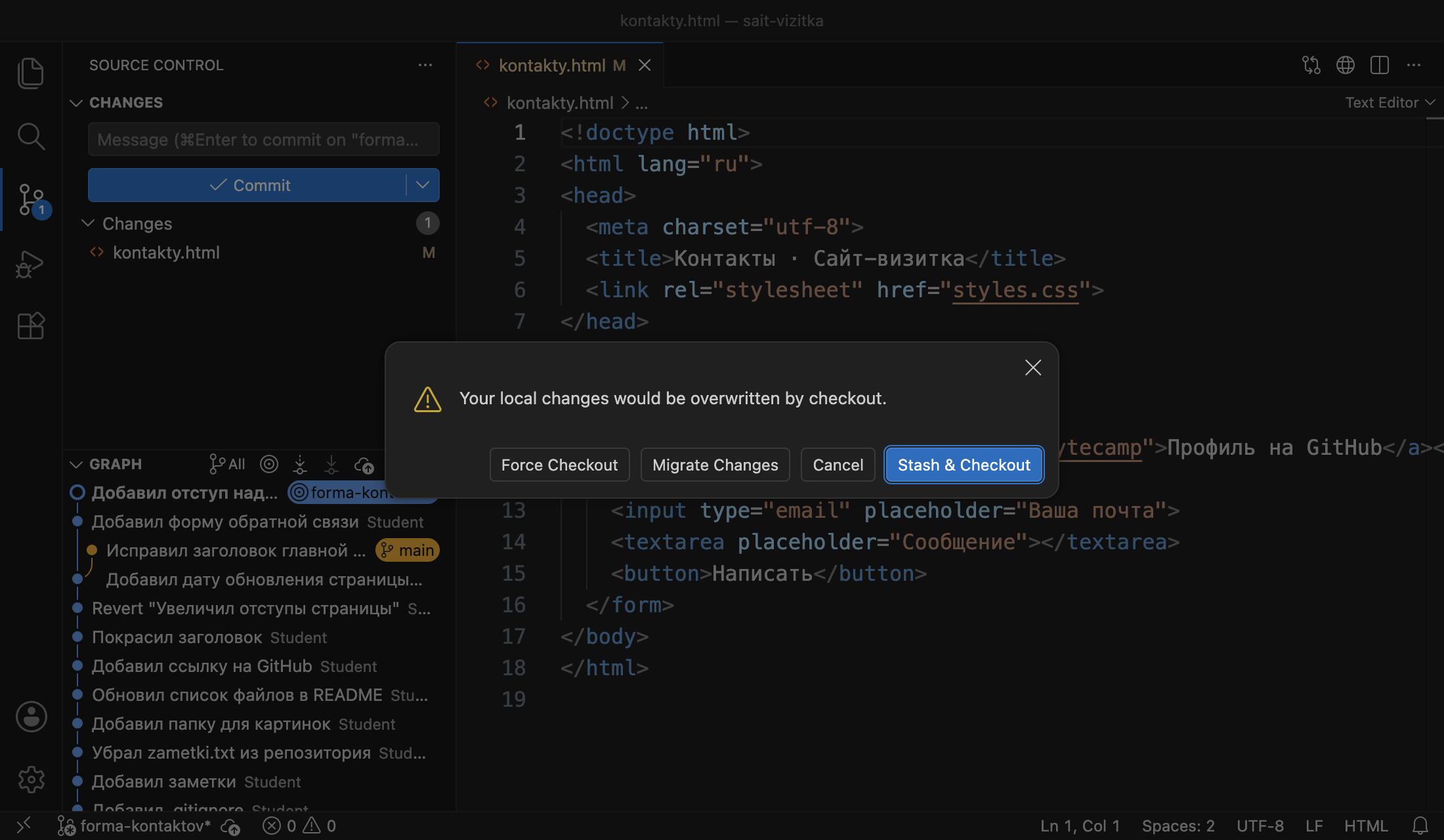
Task: Collapse the CHANGES section
Action: point(76,103)
